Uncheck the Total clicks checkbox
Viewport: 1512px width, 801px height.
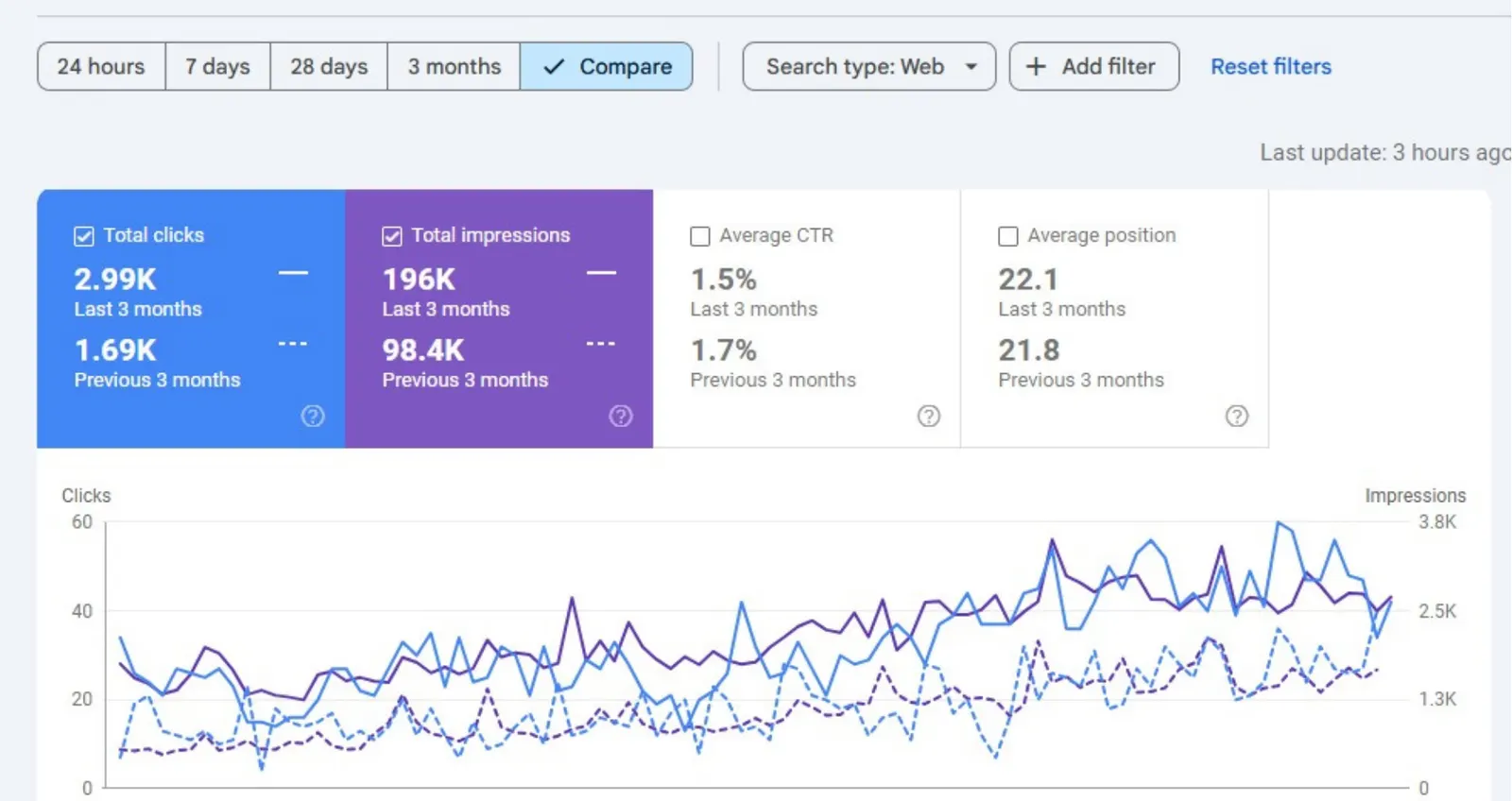point(84,236)
